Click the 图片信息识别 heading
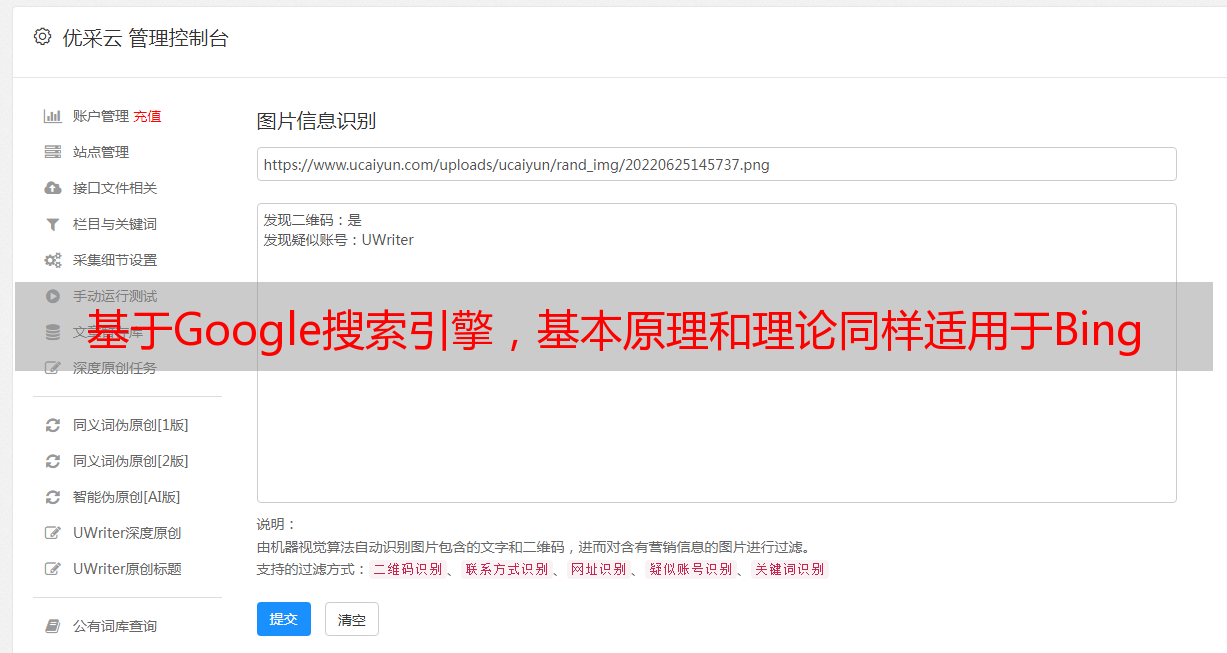The width and height of the screenshot is (1227, 653). (316, 121)
